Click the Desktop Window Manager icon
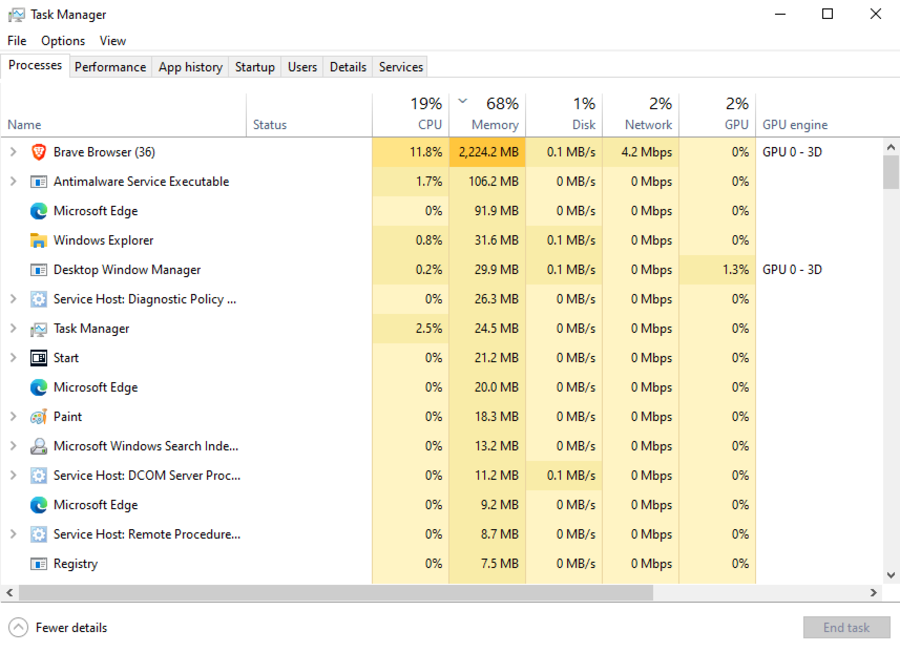 coord(38,270)
